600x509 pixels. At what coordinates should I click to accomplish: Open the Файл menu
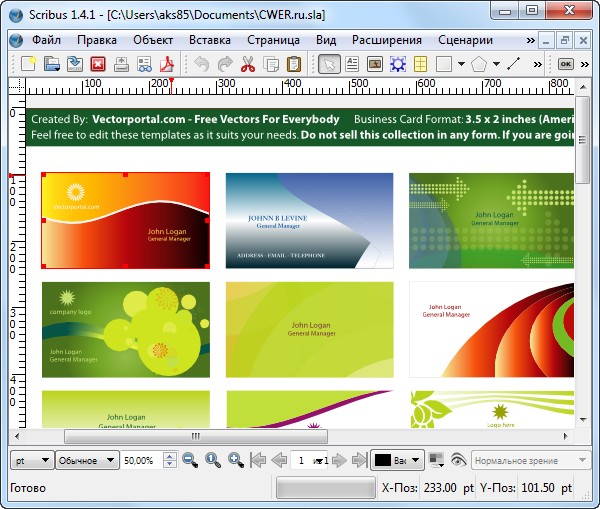tap(47, 40)
